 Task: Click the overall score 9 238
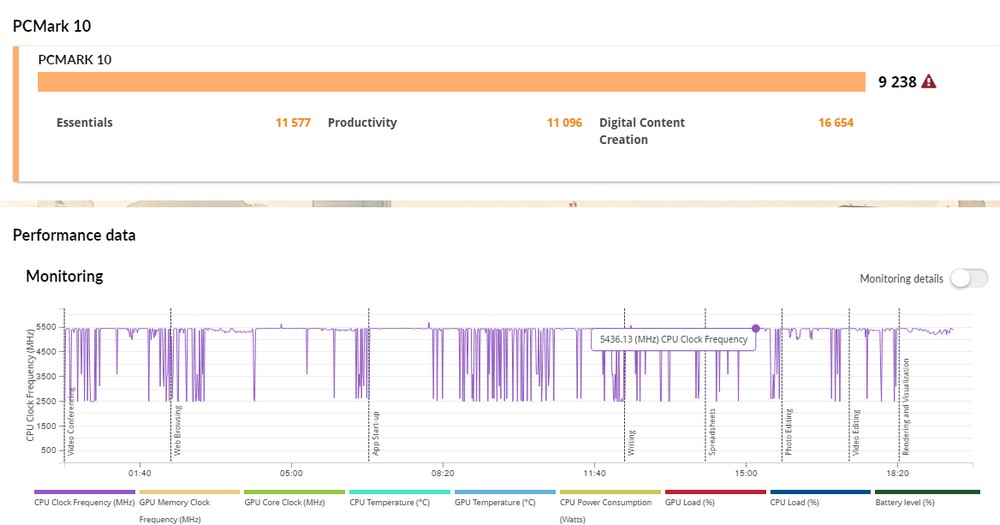(x=897, y=82)
